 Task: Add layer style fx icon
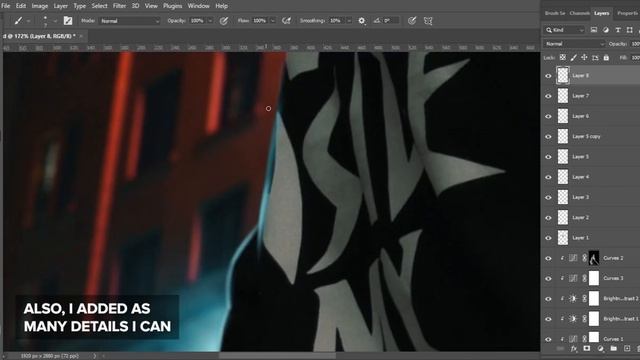574,349
